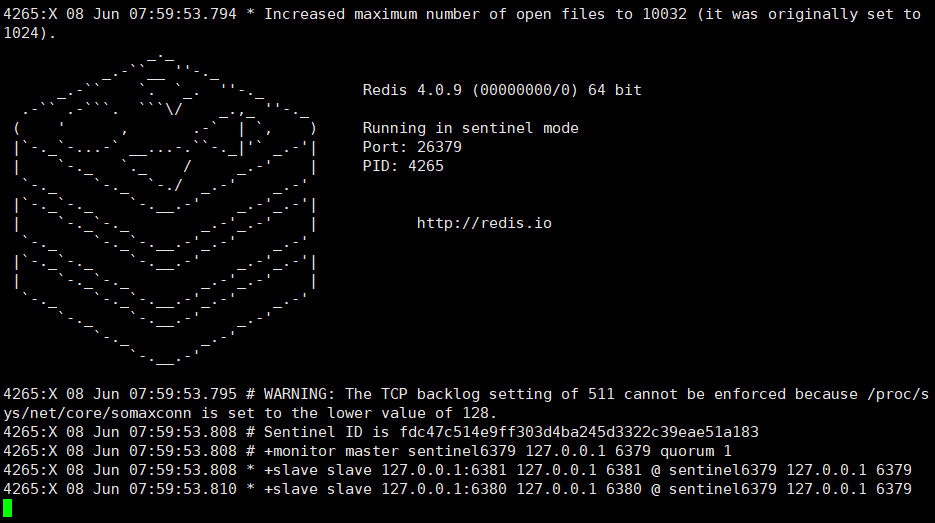Viewport: 935px width, 523px height.
Task: Click the 'Increased maximum number of open files' line
Action: point(463,14)
